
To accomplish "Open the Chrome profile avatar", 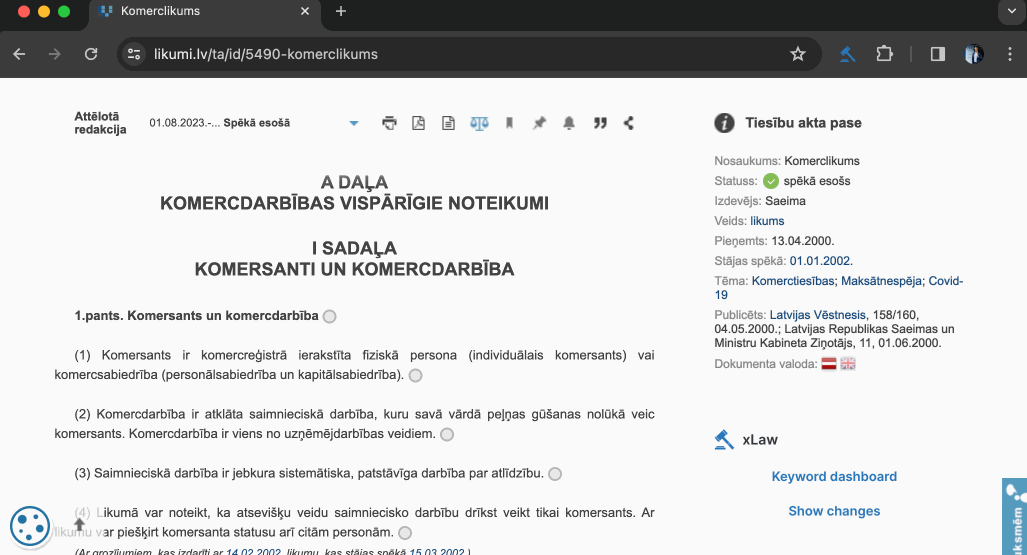I will tap(974, 54).
